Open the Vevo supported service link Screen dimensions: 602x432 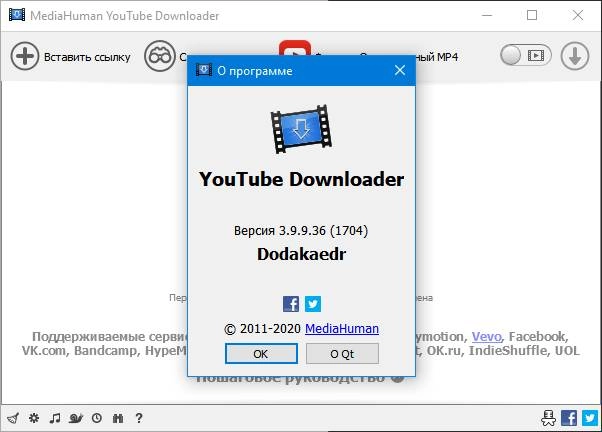pos(486,336)
